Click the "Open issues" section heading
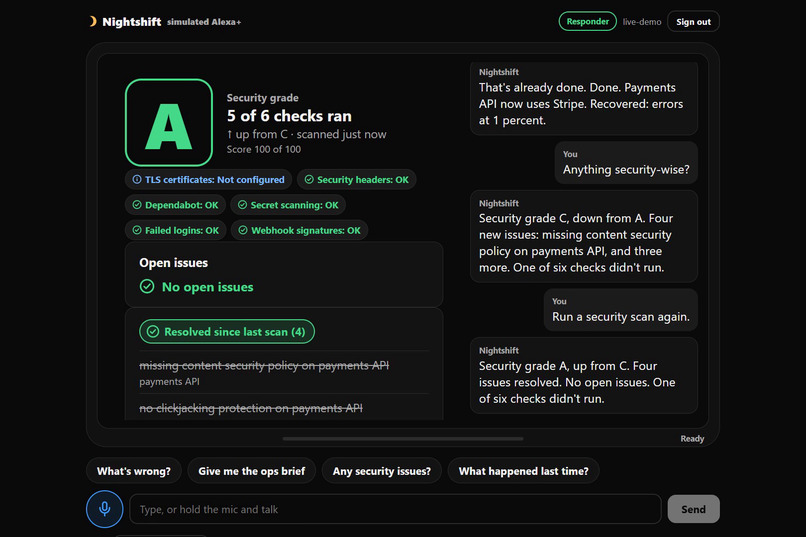 tap(173, 263)
